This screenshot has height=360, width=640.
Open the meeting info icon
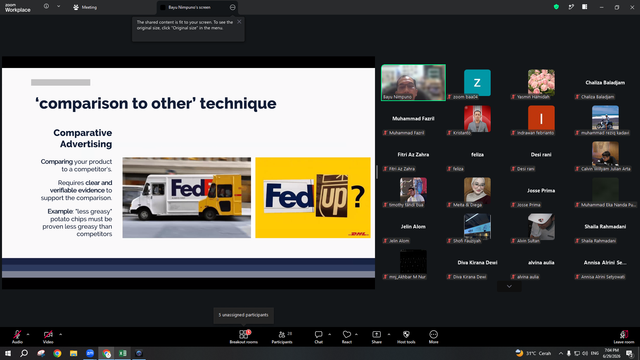46,7
